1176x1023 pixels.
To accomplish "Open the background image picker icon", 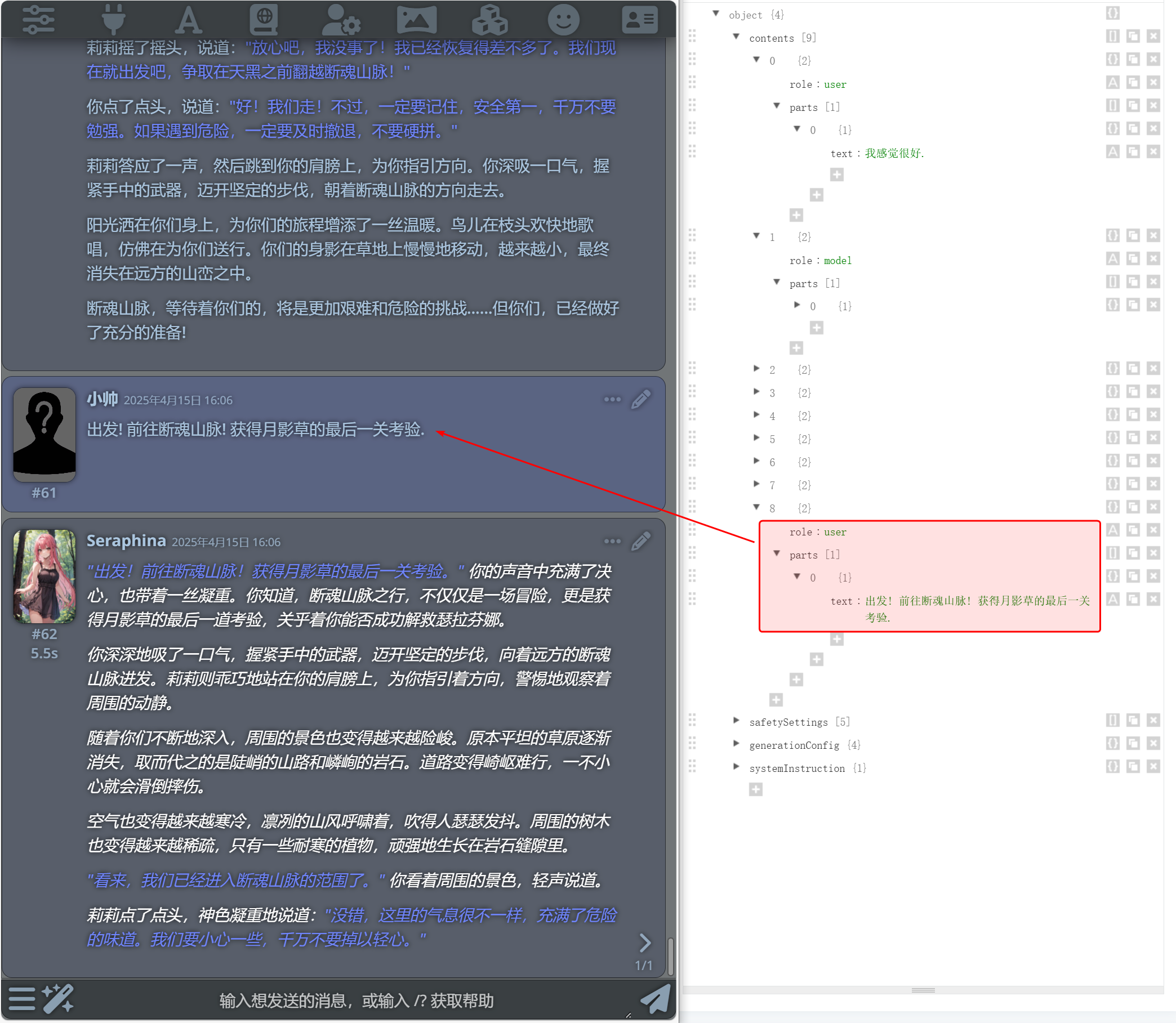I will (416, 20).
